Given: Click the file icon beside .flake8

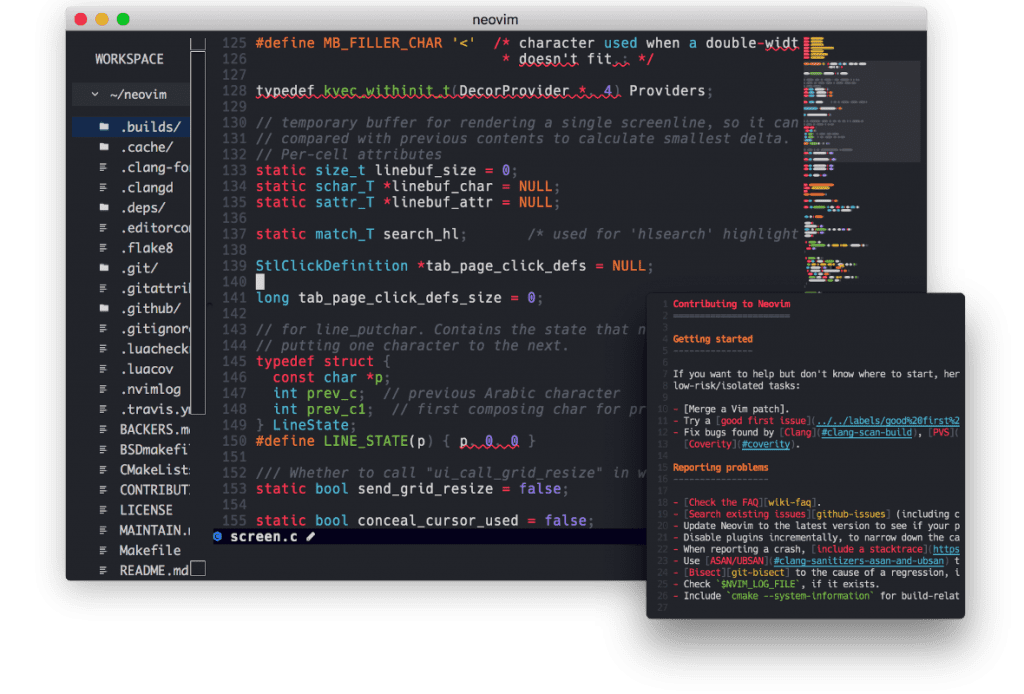Looking at the screenshot, I should tap(103, 248).
